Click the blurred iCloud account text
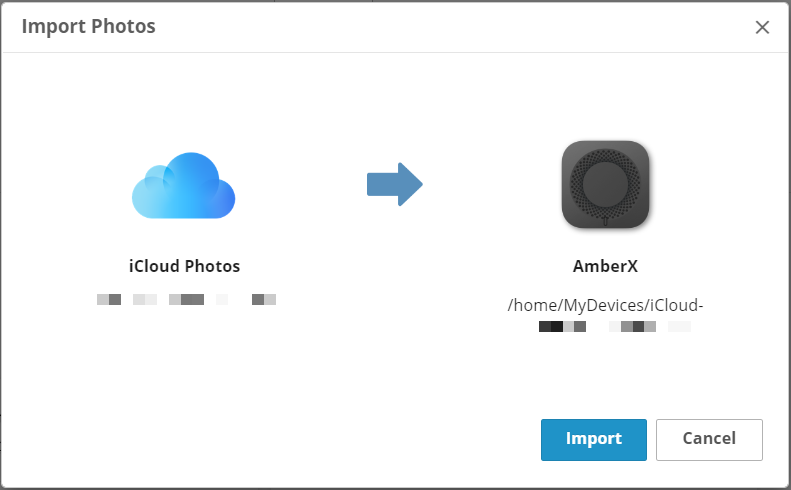Screen dimensions: 791x490 [186, 299]
